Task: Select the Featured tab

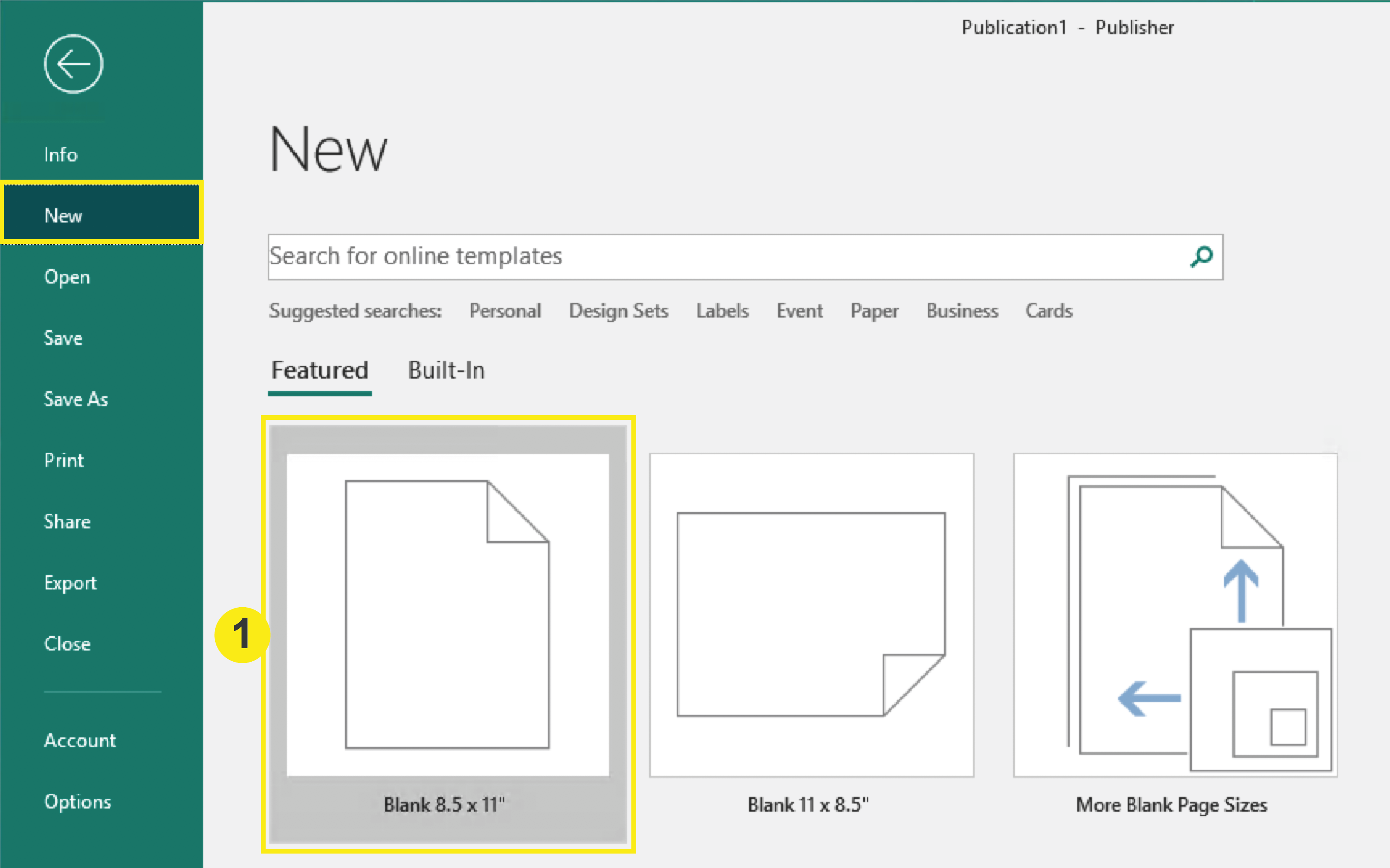Action: (x=319, y=370)
